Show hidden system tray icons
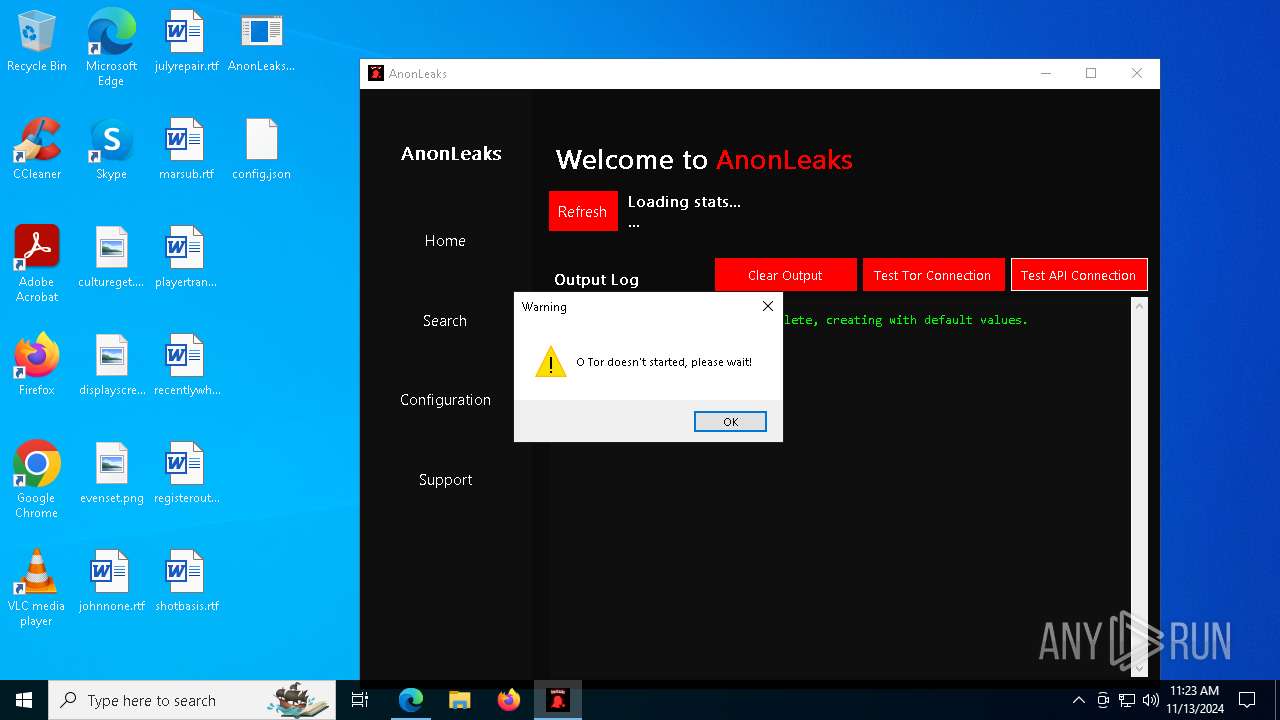This screenshot has height=720, width=1280. pyautogui.click(x=1078, y=700)
